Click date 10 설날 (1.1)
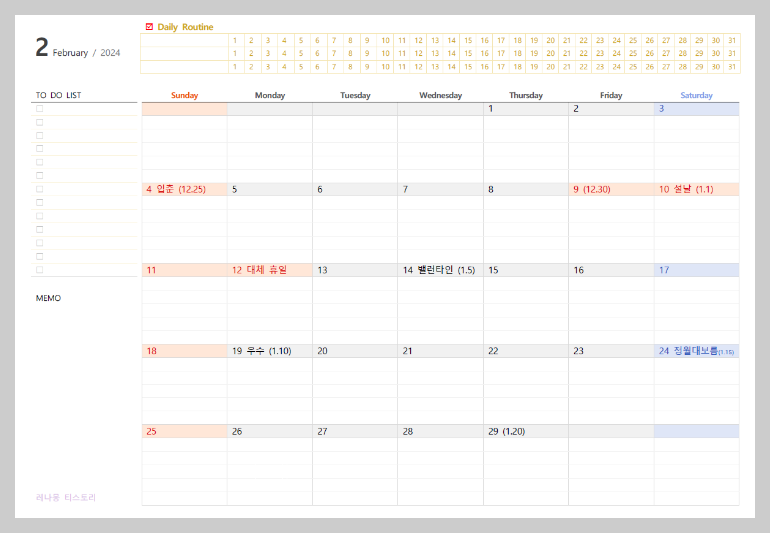 686,189
